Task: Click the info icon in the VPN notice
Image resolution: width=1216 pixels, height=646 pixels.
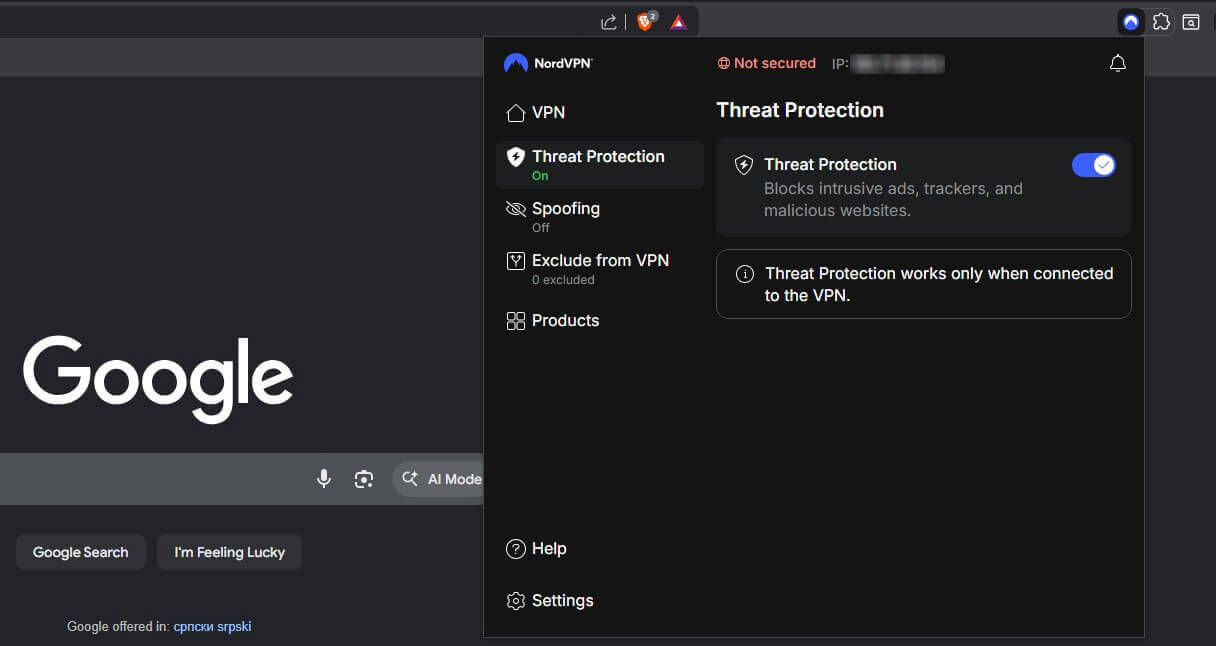Action: [x=744, y=274]
